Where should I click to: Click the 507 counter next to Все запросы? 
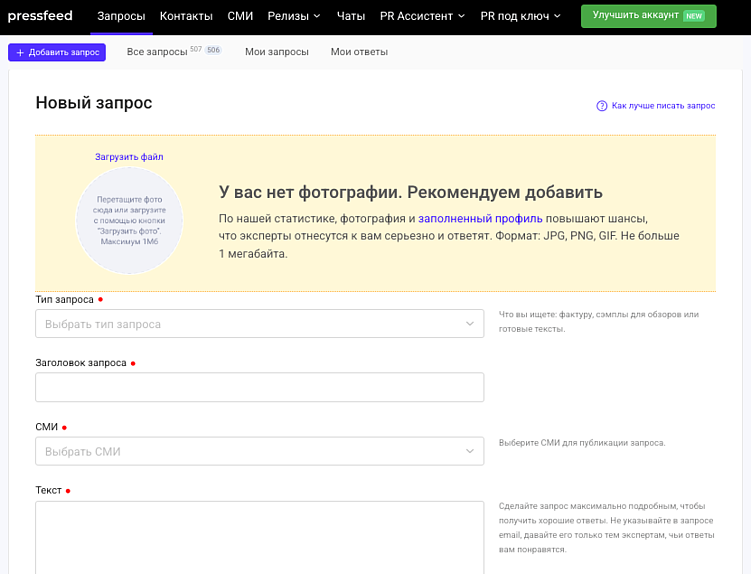(196, 49)
